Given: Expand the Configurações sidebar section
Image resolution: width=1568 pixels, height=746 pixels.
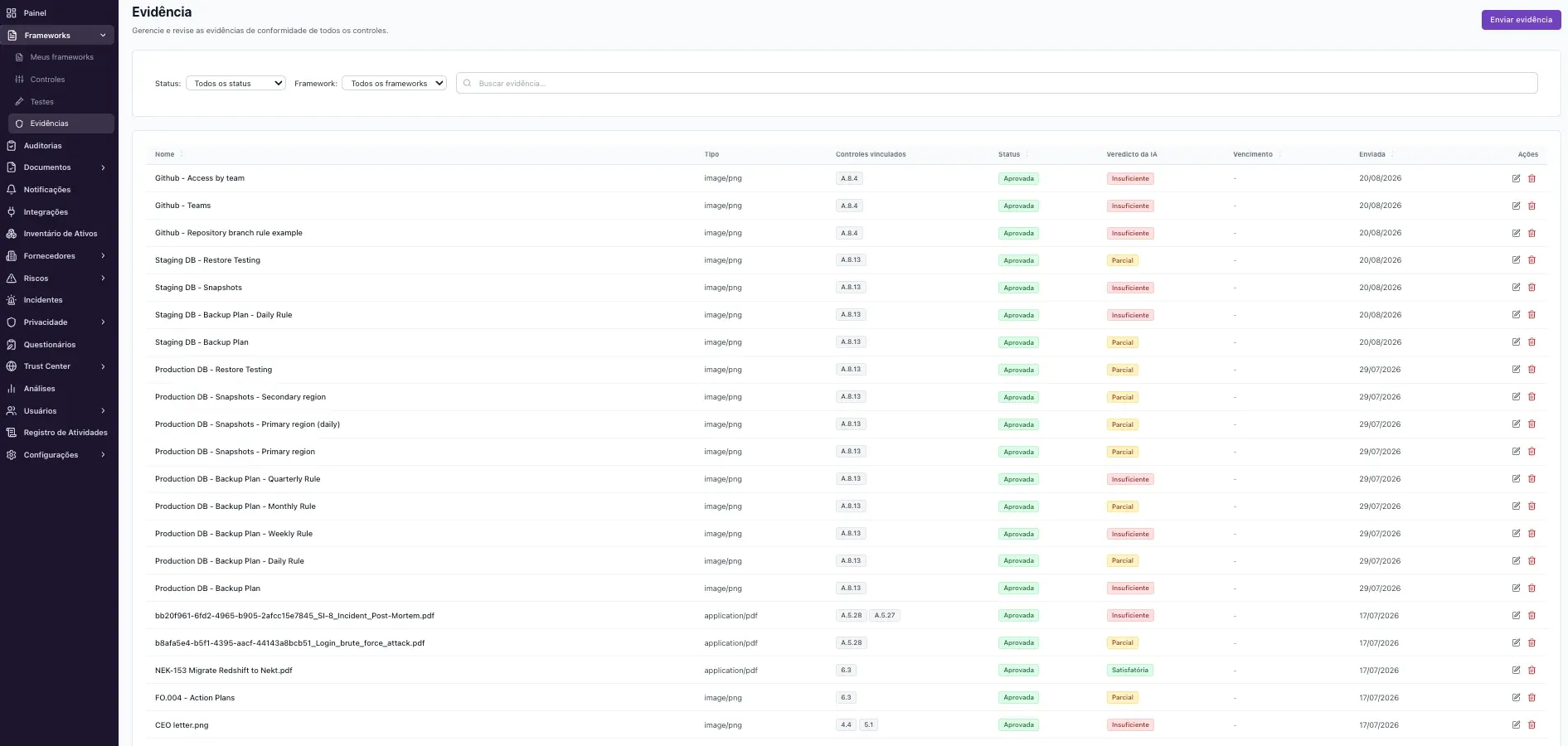Looking at the screenshot, I should click(x=103, y=455).
